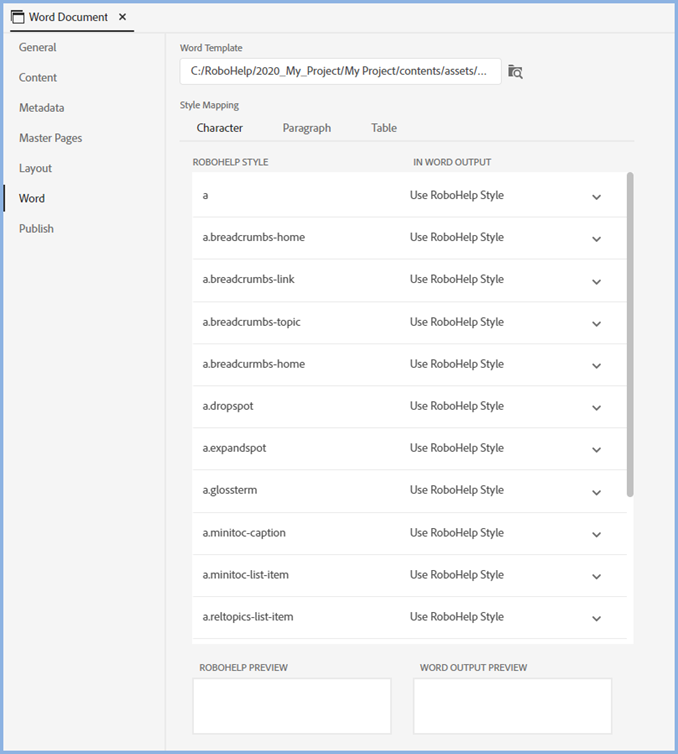Click the Word Document tab icon
The width and height of the screenshot is (678, 754).
click(x=17, y=17)
